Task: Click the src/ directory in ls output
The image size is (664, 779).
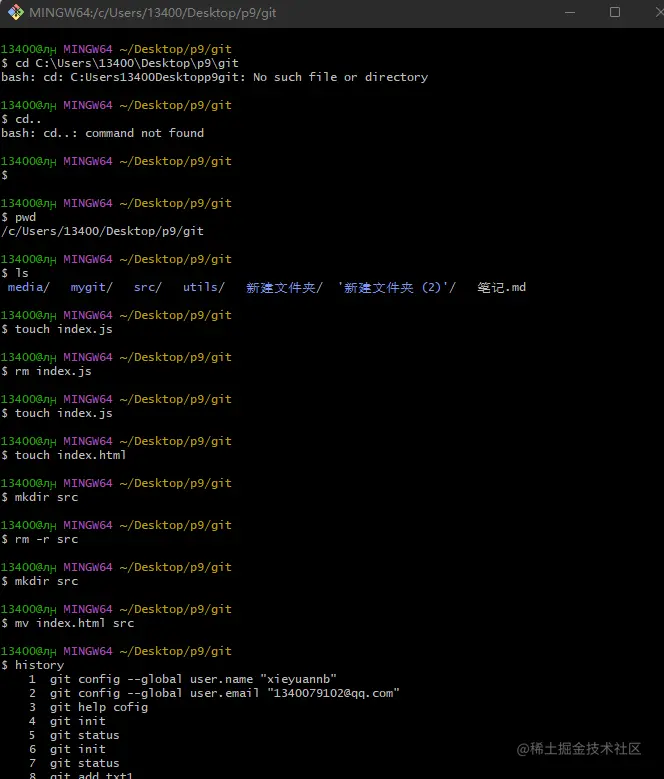Action: [x=148, y=287]
